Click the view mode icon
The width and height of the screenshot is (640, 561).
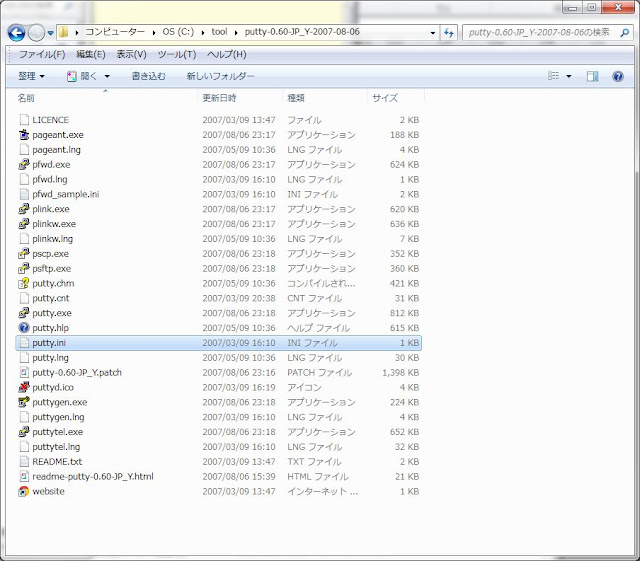[553, 76]
